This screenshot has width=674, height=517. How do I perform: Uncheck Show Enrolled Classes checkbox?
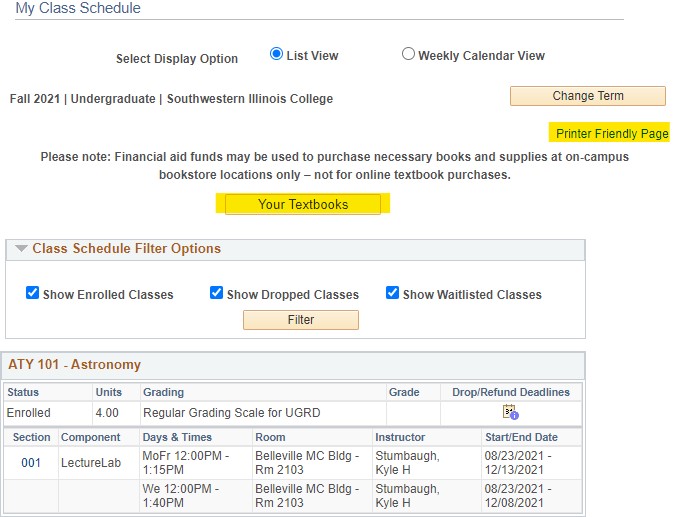tap(33, 293)
